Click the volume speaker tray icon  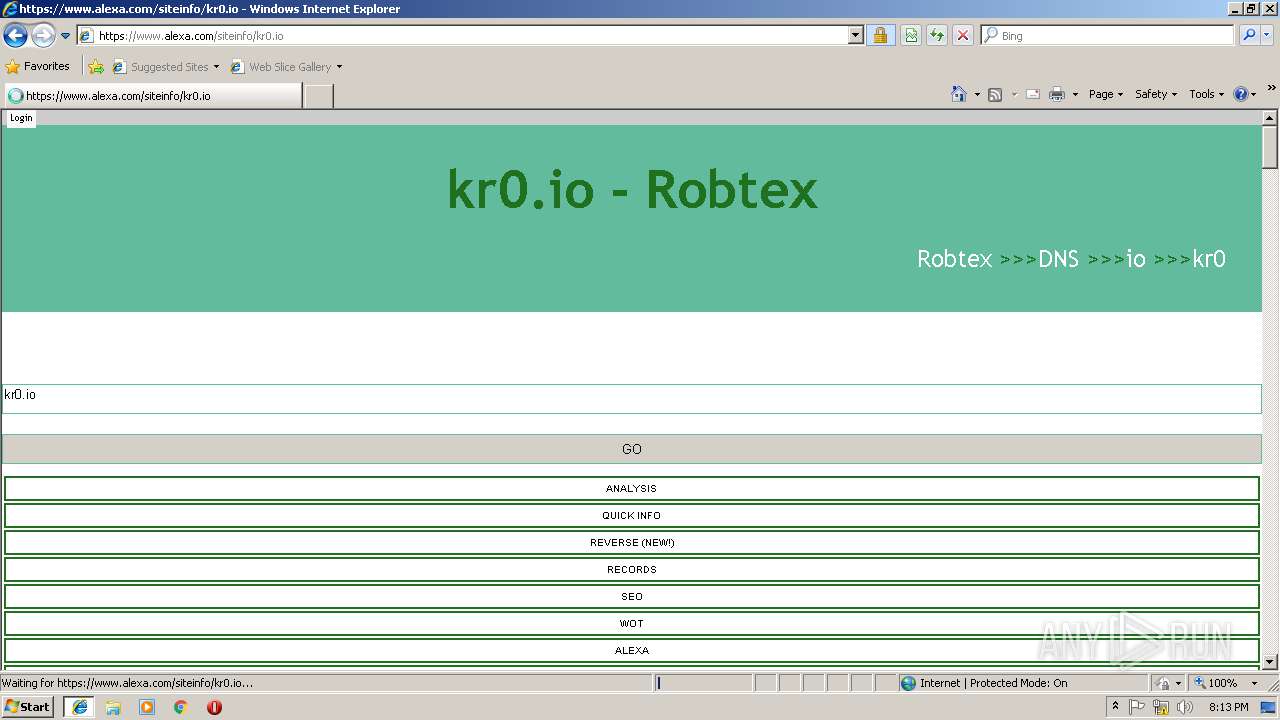1185,707
